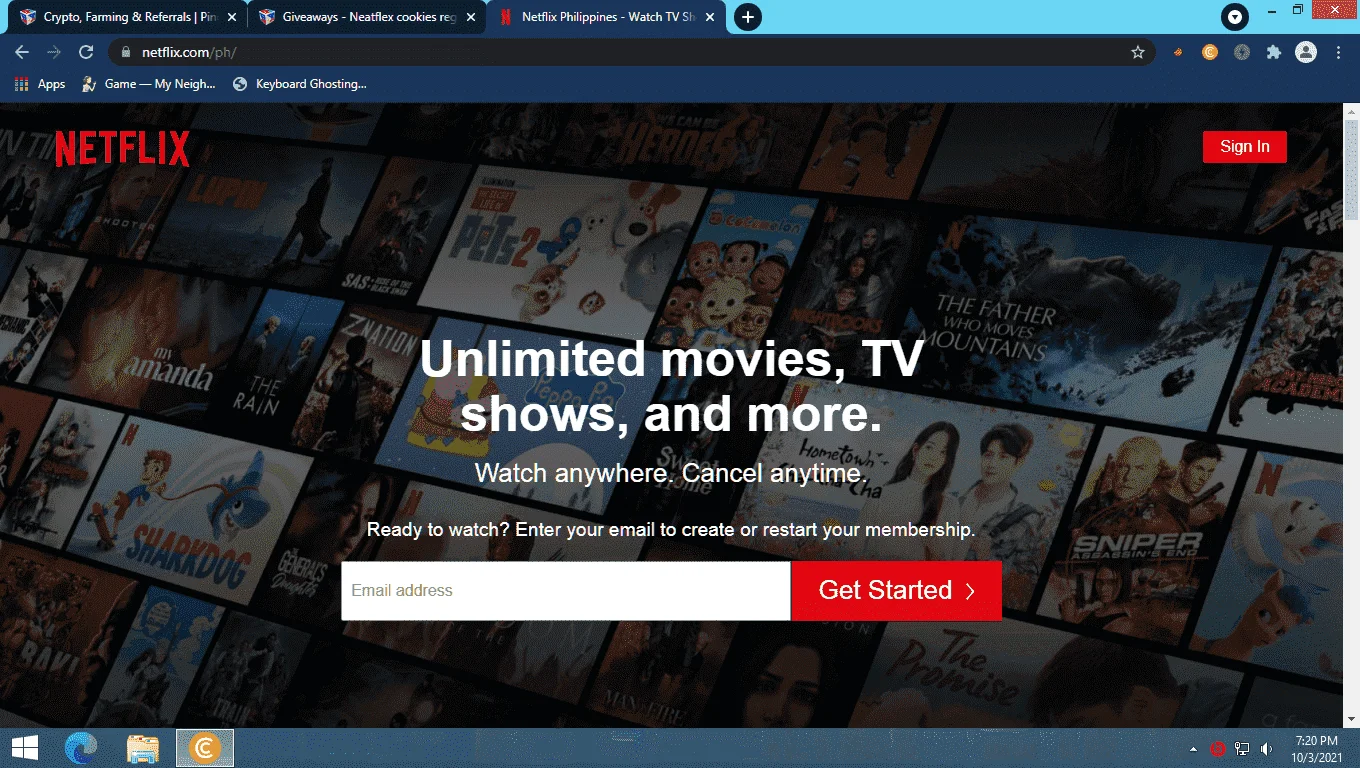Open network status tray icon
1360x768 pixels.
coord(1242,748)
